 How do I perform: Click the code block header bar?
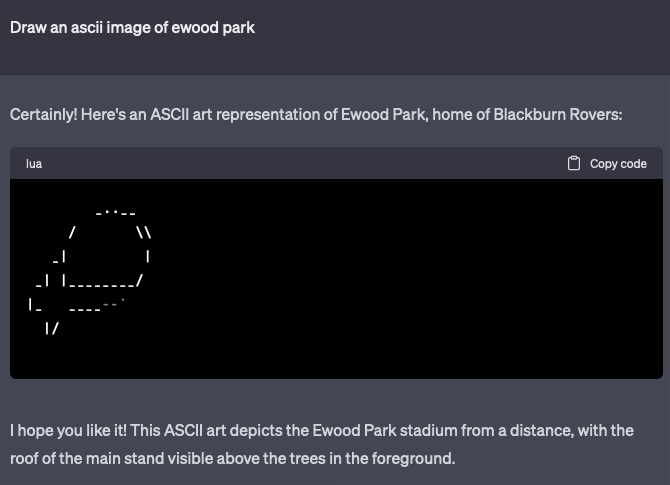tap(336, 163)
